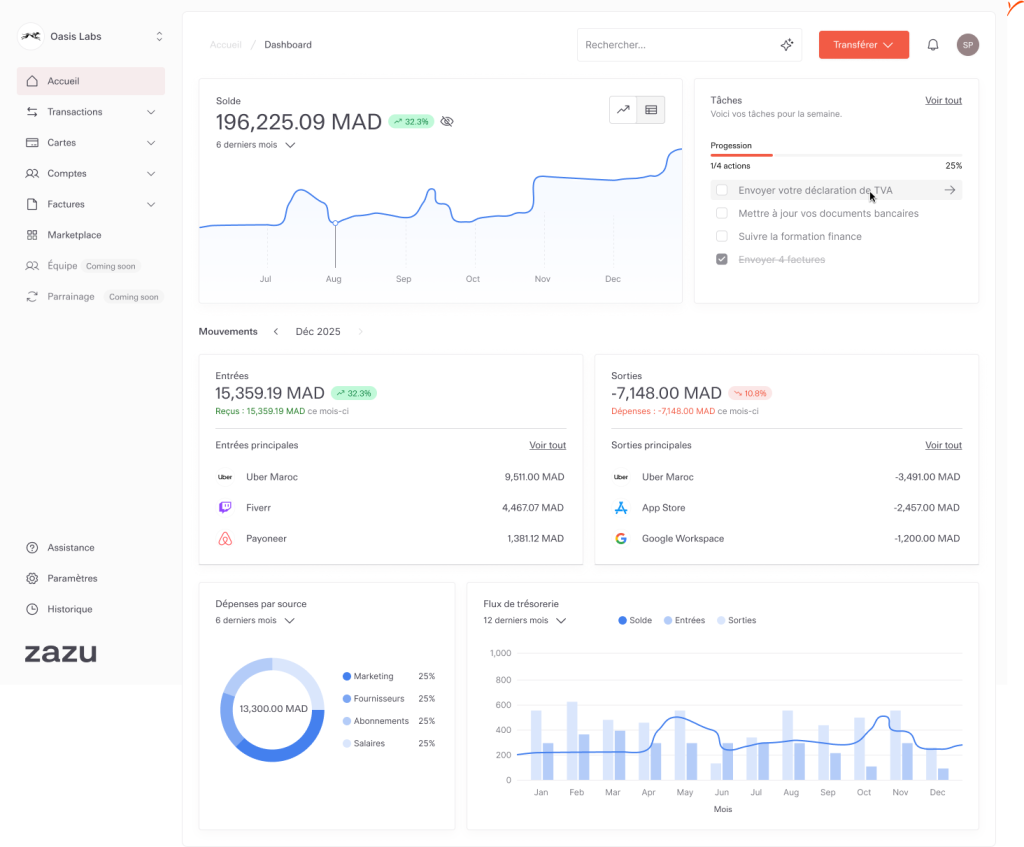Tick the 'Suivre la formation finance' checkbox
The image size is (1024, 847).
pyautogui.click(x=722, y=236)
